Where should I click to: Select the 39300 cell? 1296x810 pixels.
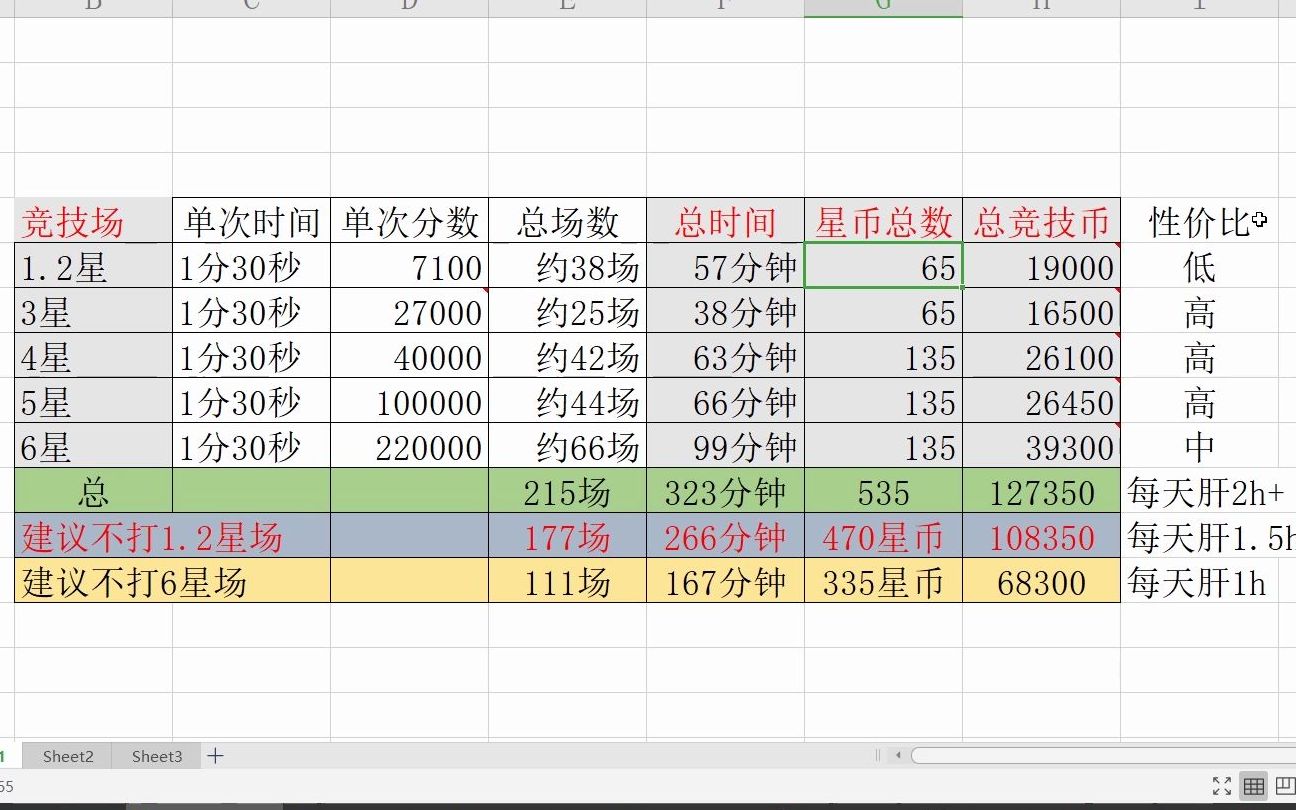point(1041,446)
